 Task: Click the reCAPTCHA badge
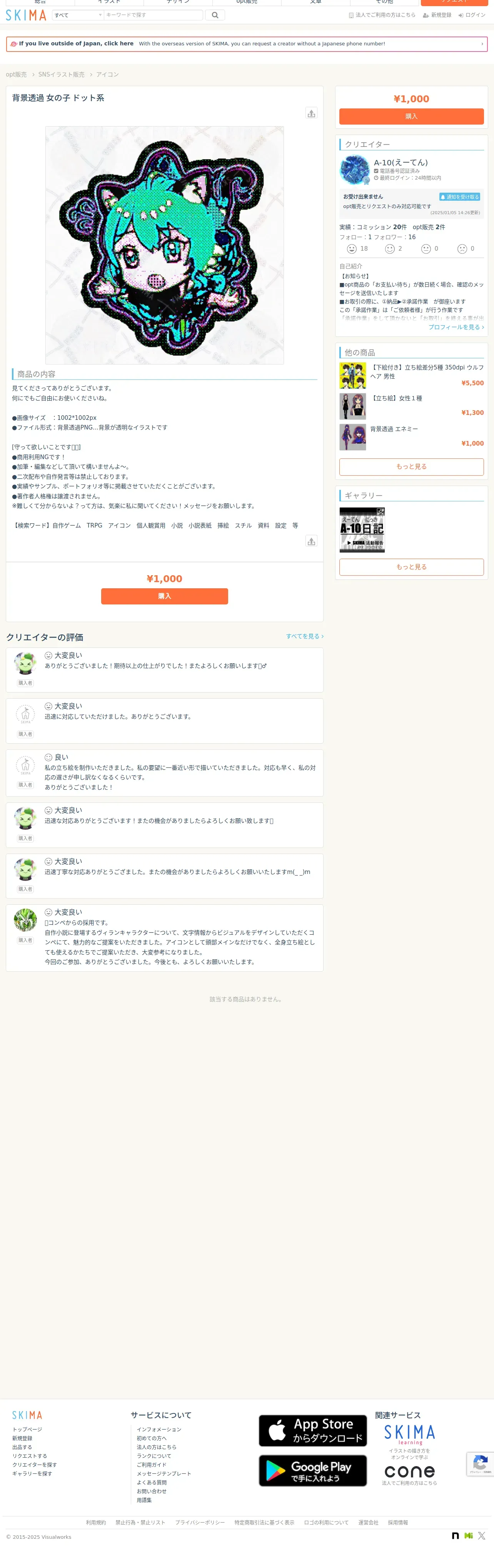coord(481,1465)
